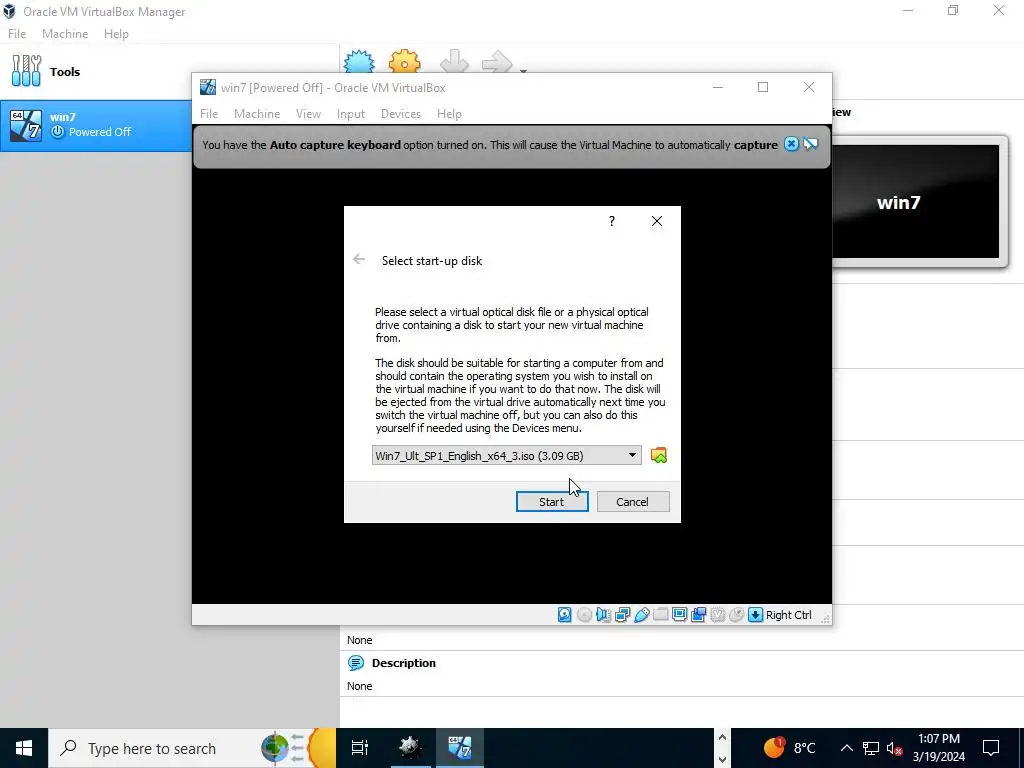Click the Windows Start button
This screenshot has height=768, width=1024.
coord(24,748)
